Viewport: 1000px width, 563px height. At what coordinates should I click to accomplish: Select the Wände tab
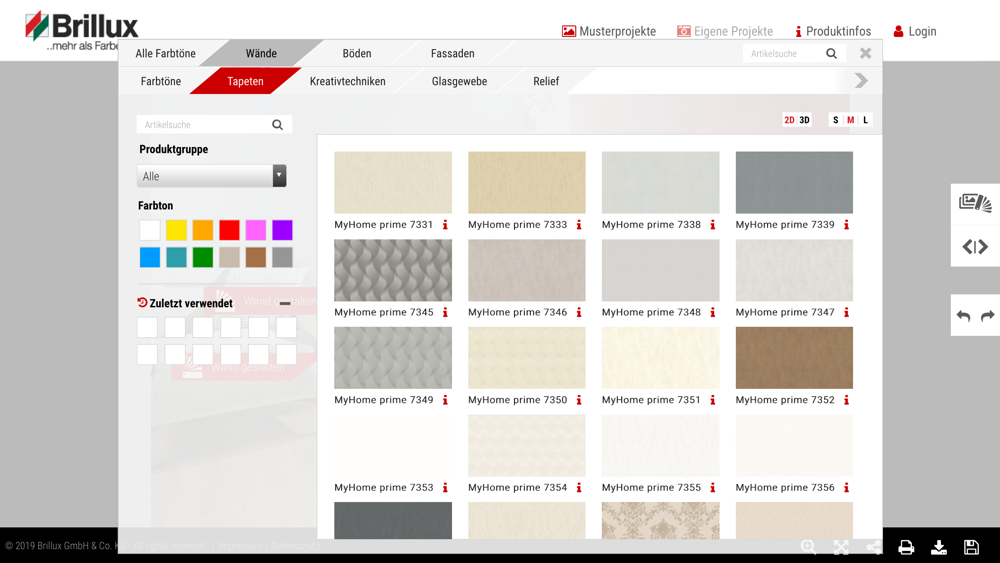coord(261,54)
